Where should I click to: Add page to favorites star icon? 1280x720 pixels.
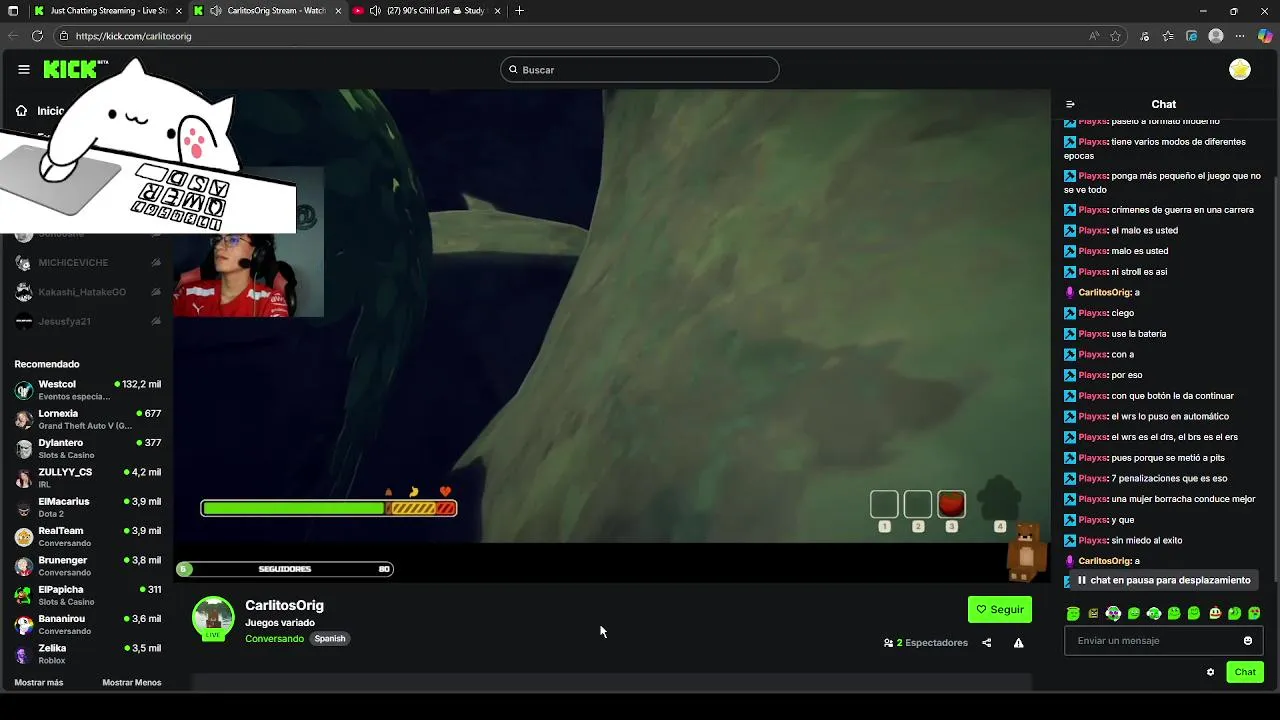point(1116,36)
